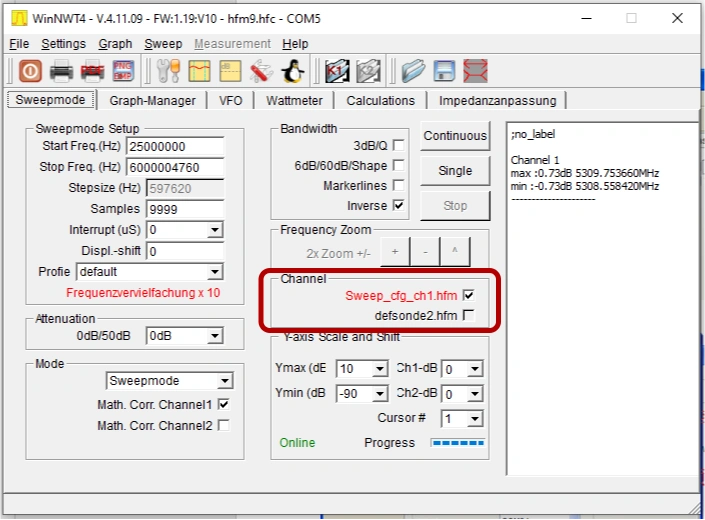Screen dimensions: 705x520
Task: Click the penguin icon
Action: (292, 71)
